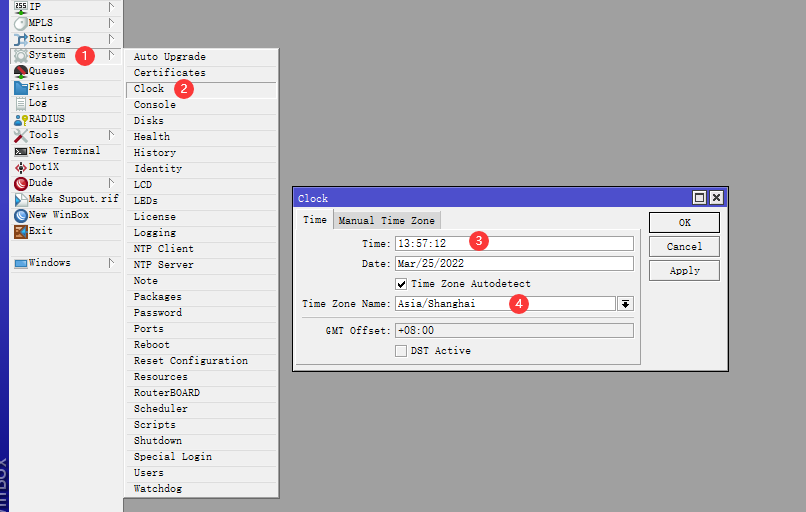This screenshot has height=512, width=806.
Task: Expand the Dude submenu arrow
Action: click(x=111, y=182)
